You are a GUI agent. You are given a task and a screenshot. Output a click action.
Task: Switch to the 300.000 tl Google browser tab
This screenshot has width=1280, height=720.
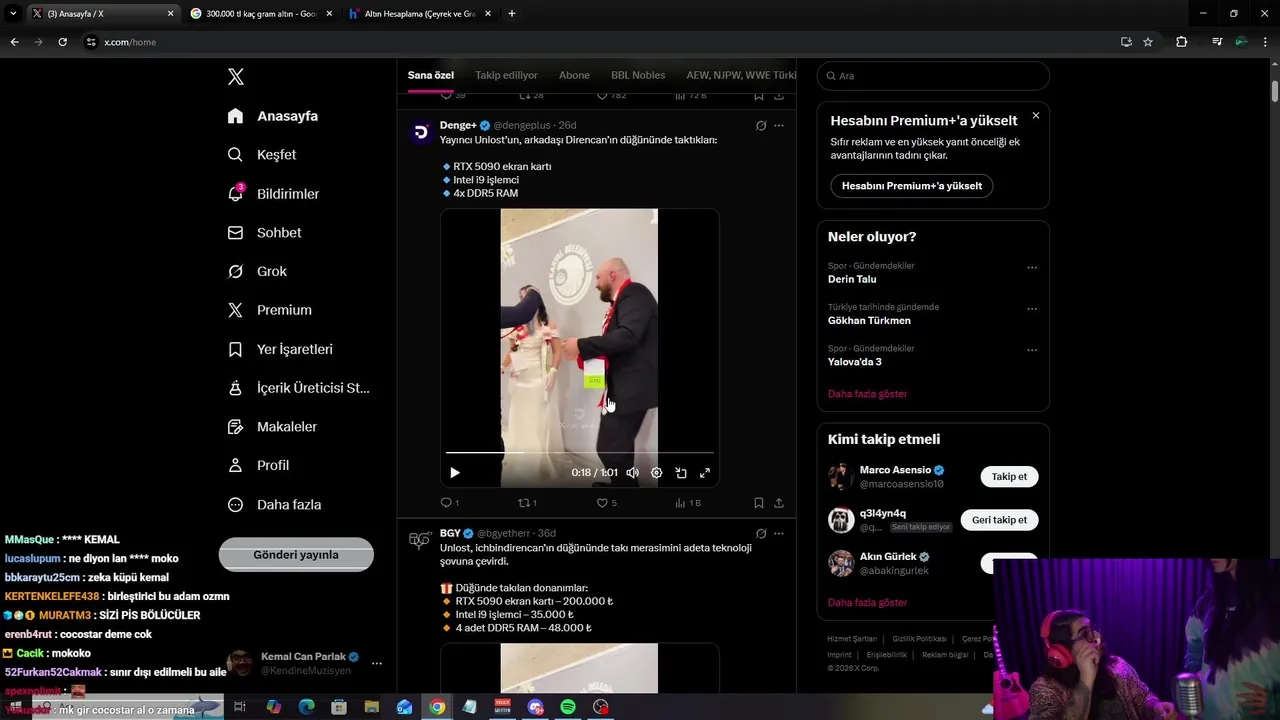[x=260, y=14]
